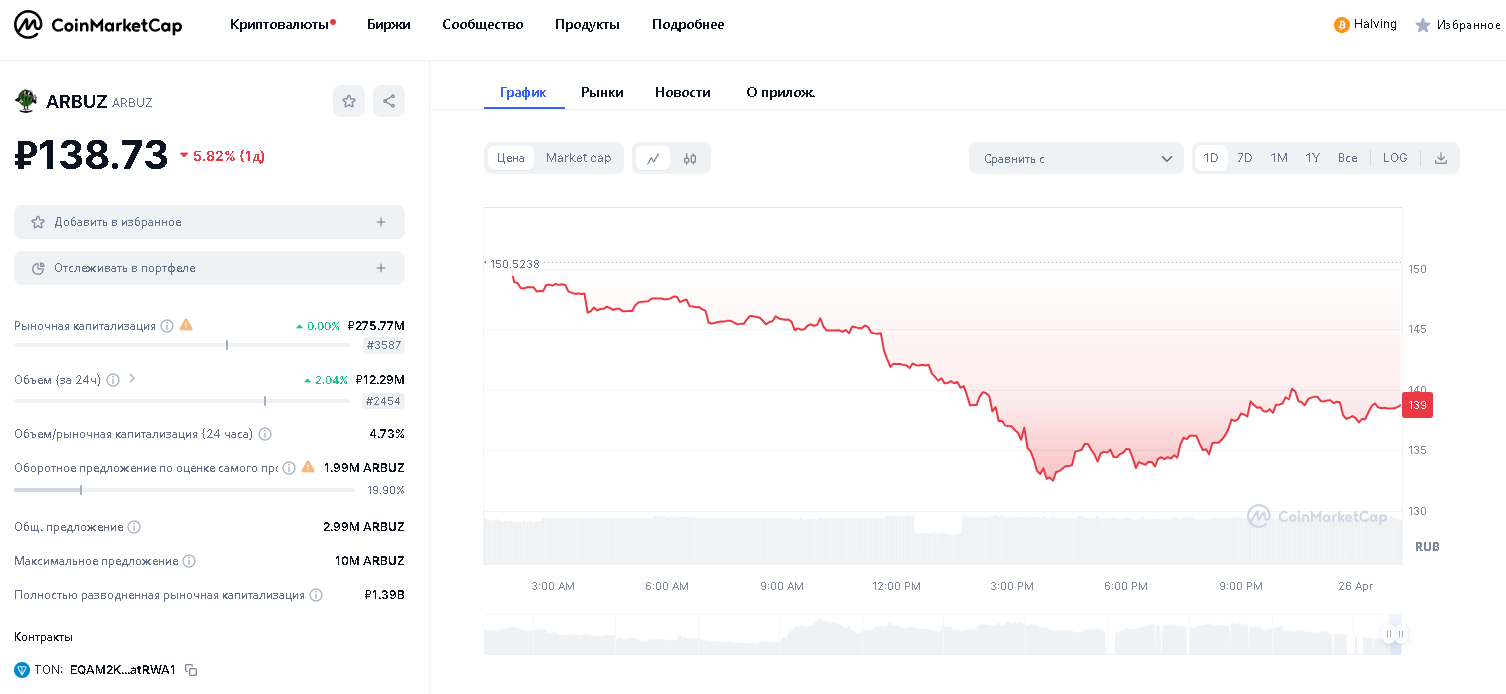Select the Цена chart mode
The width and height of the screenshot is (1506, 694).
tap(511, 158)
